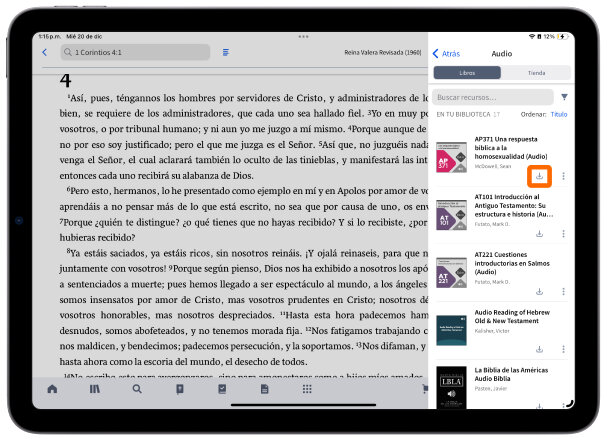Tap the three-dot multitasking handle at top
Viewport: 607px width, 442px height.
tap(304, 37)
